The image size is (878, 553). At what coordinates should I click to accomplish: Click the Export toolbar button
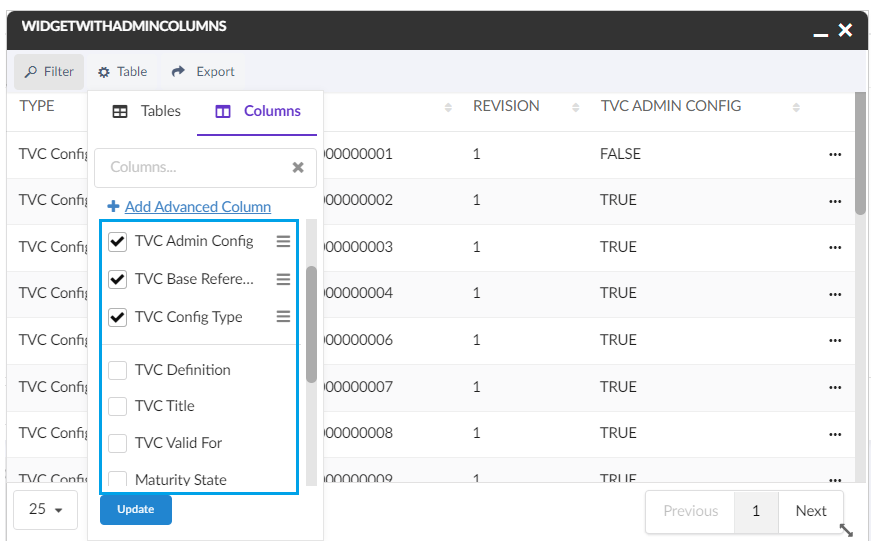click(203, 72)
